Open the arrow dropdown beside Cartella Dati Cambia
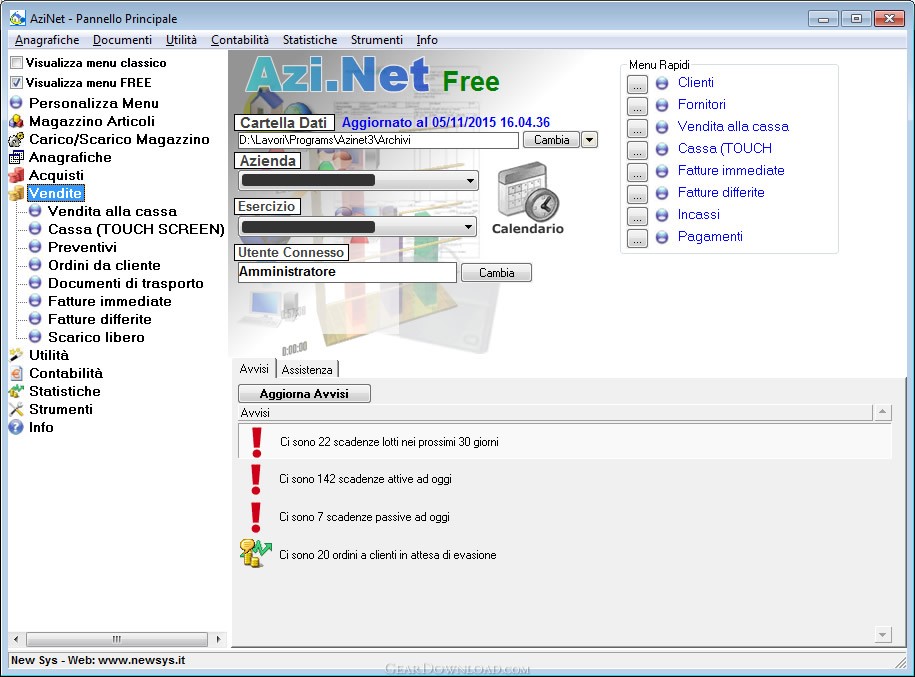915x677 pixels. (x=589, y=140)
